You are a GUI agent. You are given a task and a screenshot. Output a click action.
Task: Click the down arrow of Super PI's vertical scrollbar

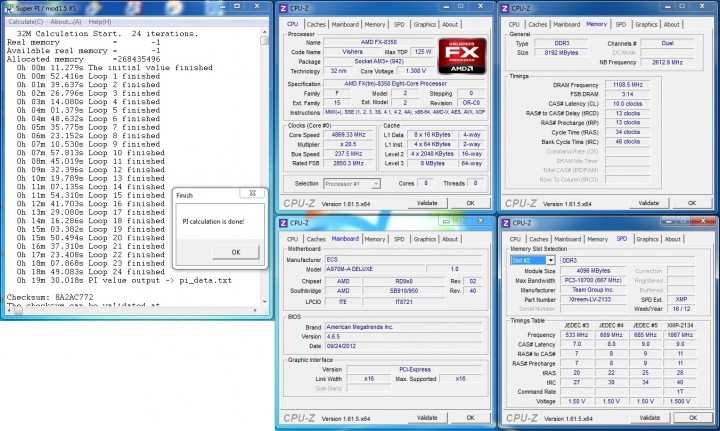tap(264, 302)
